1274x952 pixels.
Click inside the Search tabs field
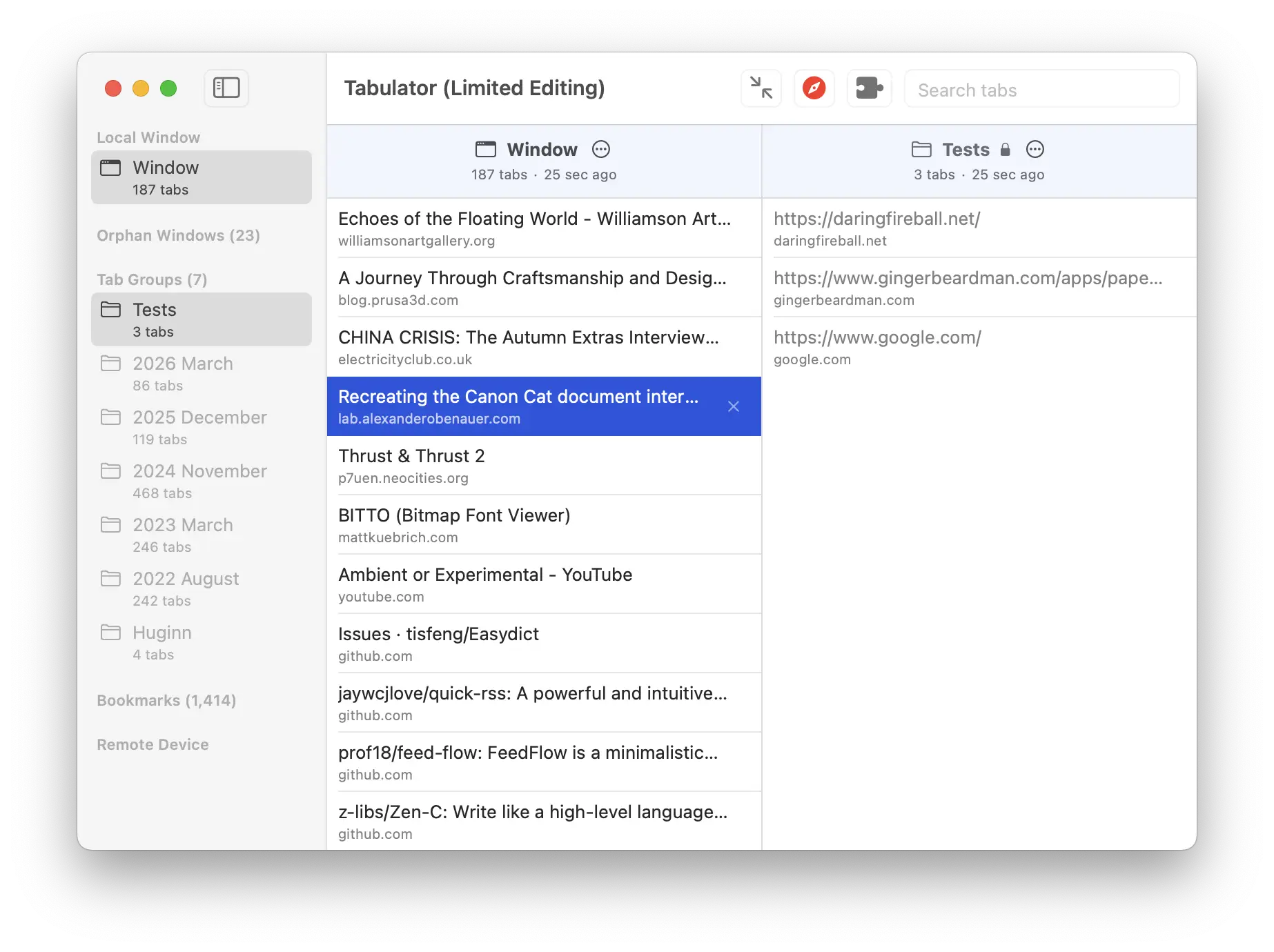coord(1041,89)
